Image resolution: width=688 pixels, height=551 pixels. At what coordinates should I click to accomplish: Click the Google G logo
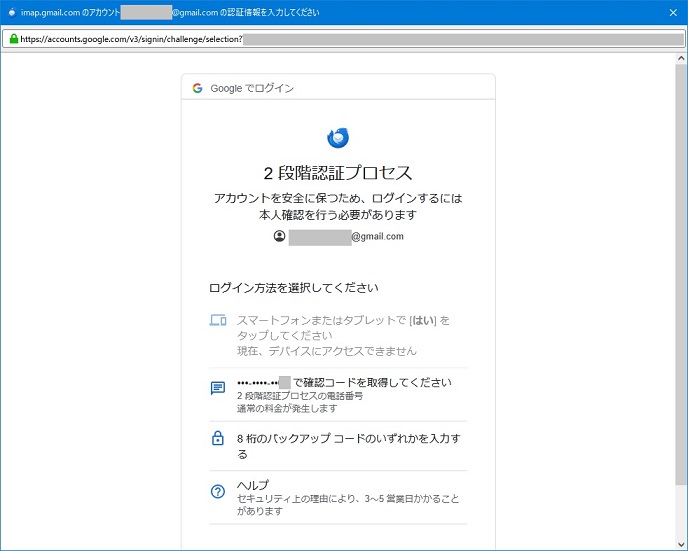coord(197,88)
